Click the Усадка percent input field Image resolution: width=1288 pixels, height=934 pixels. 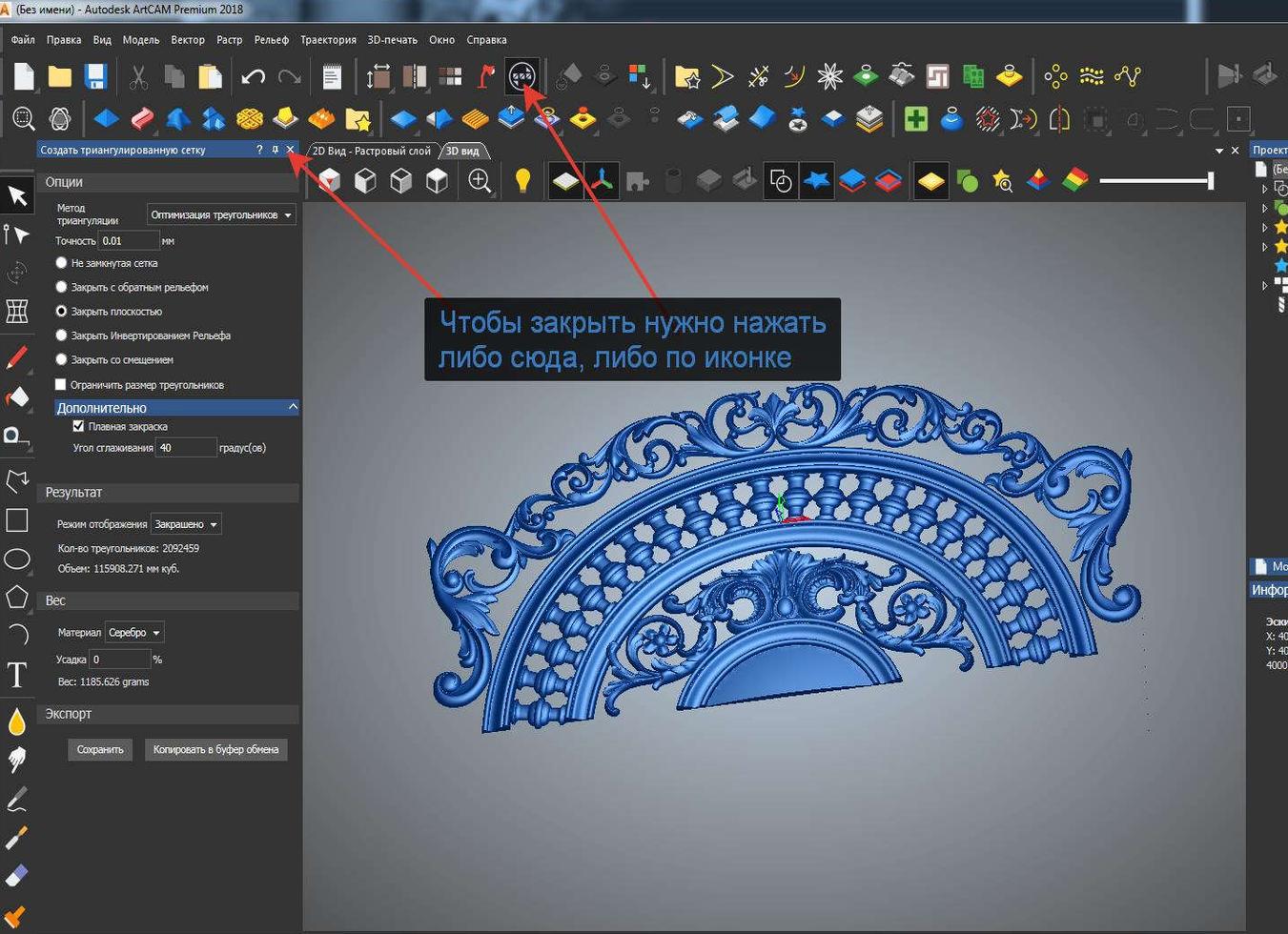tap(120, 659)
